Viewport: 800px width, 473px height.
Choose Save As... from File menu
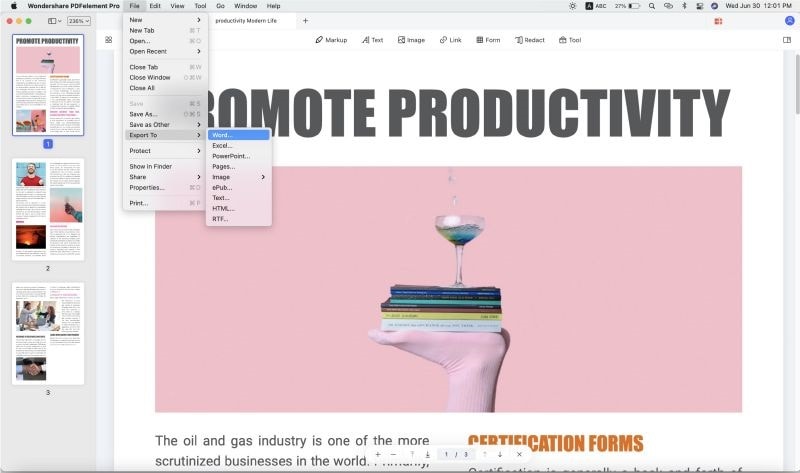click(165, 114)
